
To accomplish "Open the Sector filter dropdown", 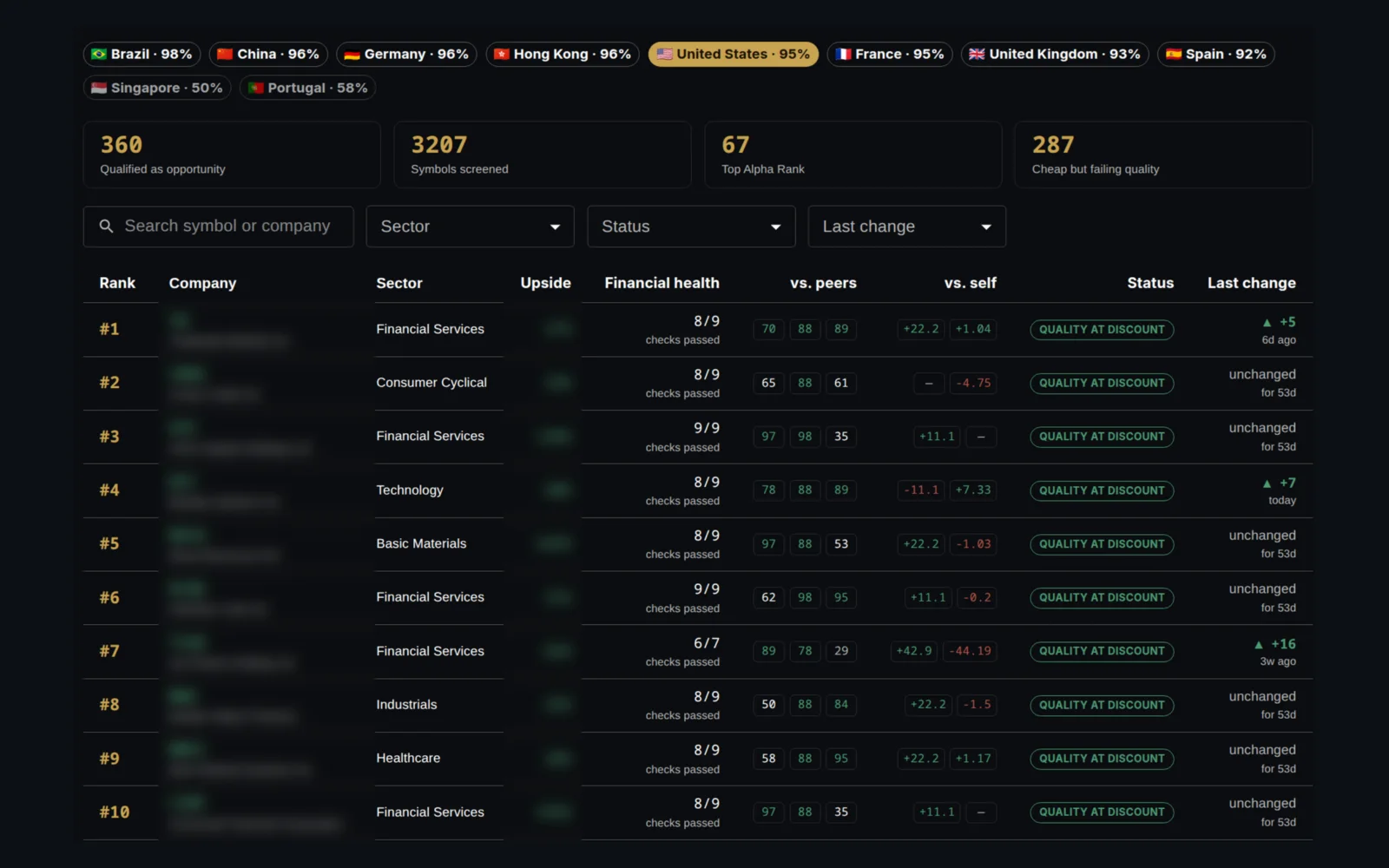I will point(471,227).
